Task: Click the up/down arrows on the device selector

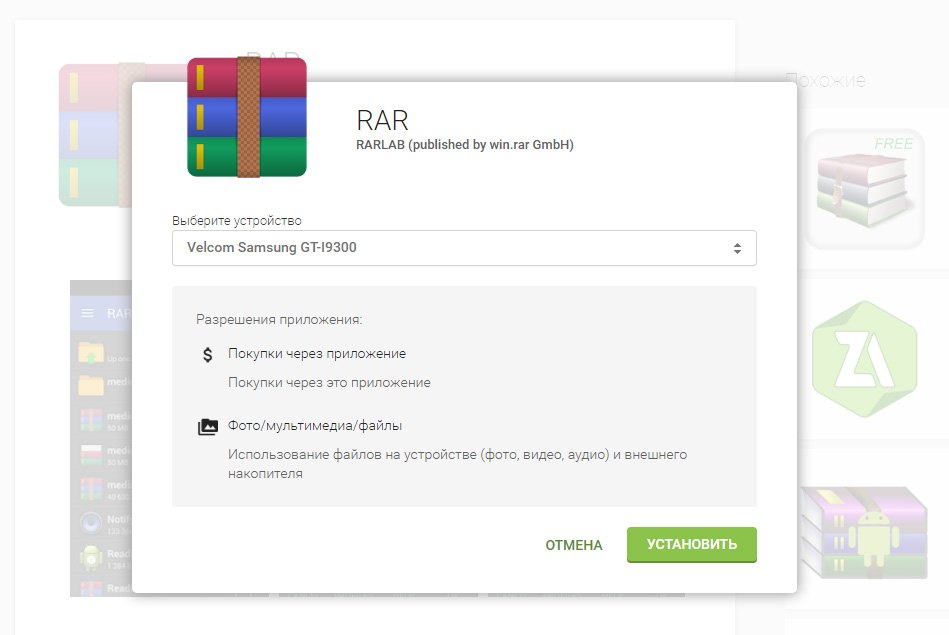Action: [737, 247]
